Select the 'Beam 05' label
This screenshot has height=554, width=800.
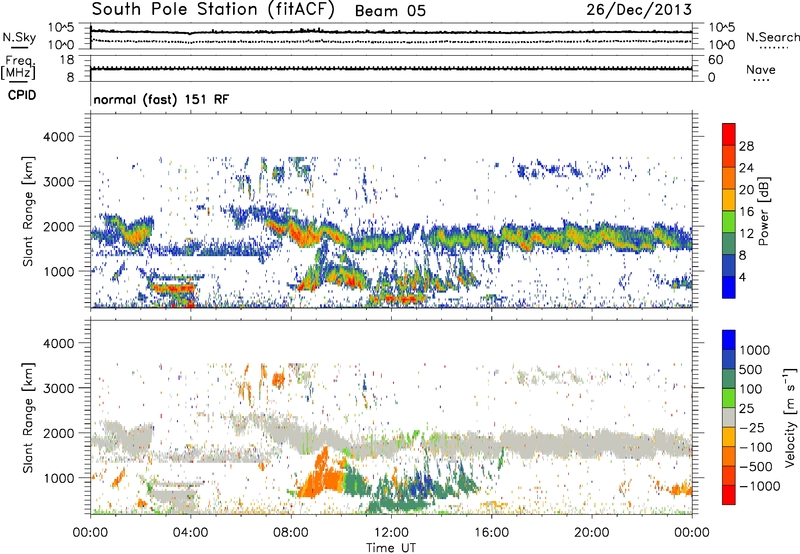click(x=390, y=11)
